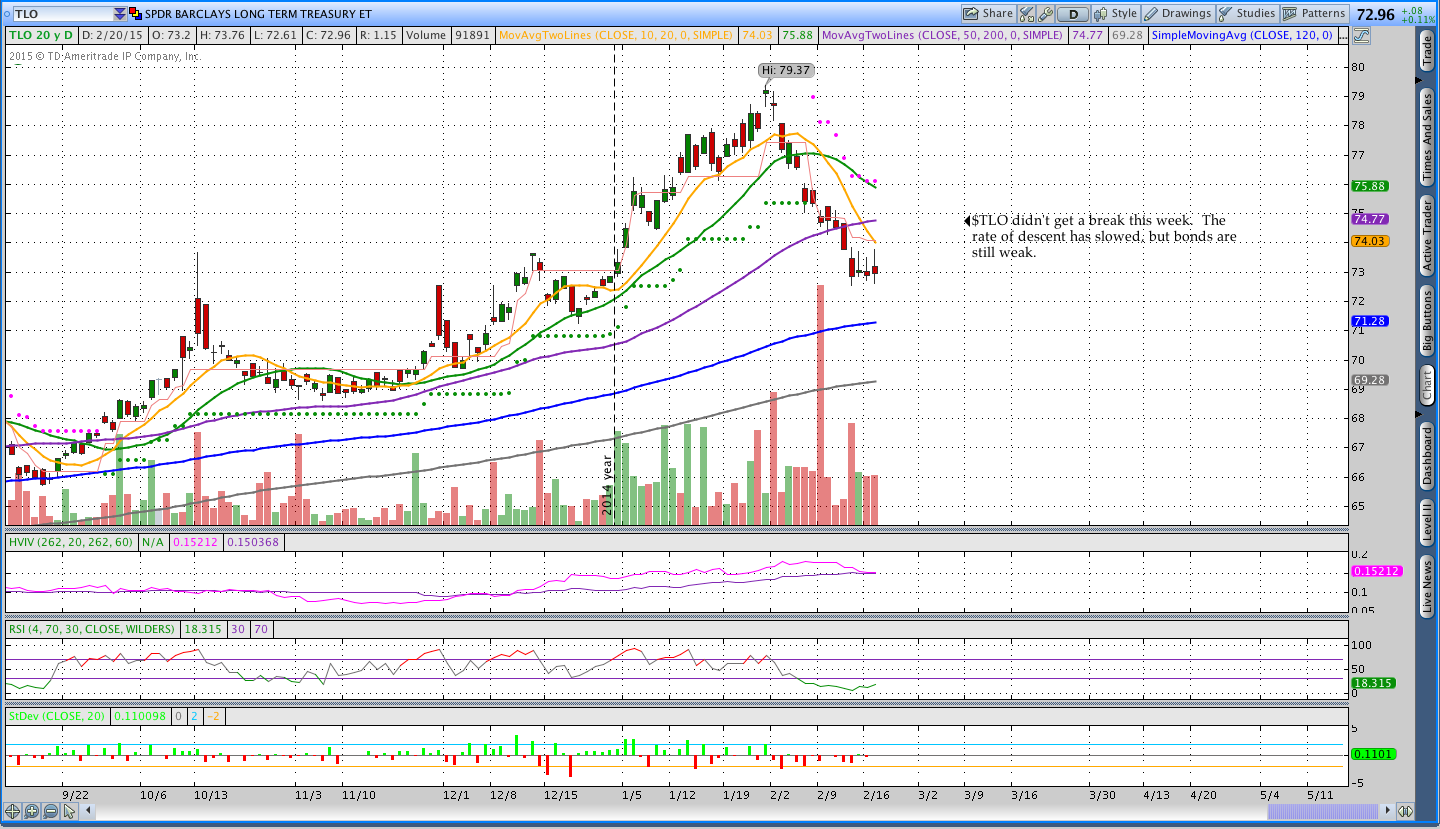Open the Dashboard sidebar tab
Screen dimensions: 1440x829
click(x=1427, y=457)
